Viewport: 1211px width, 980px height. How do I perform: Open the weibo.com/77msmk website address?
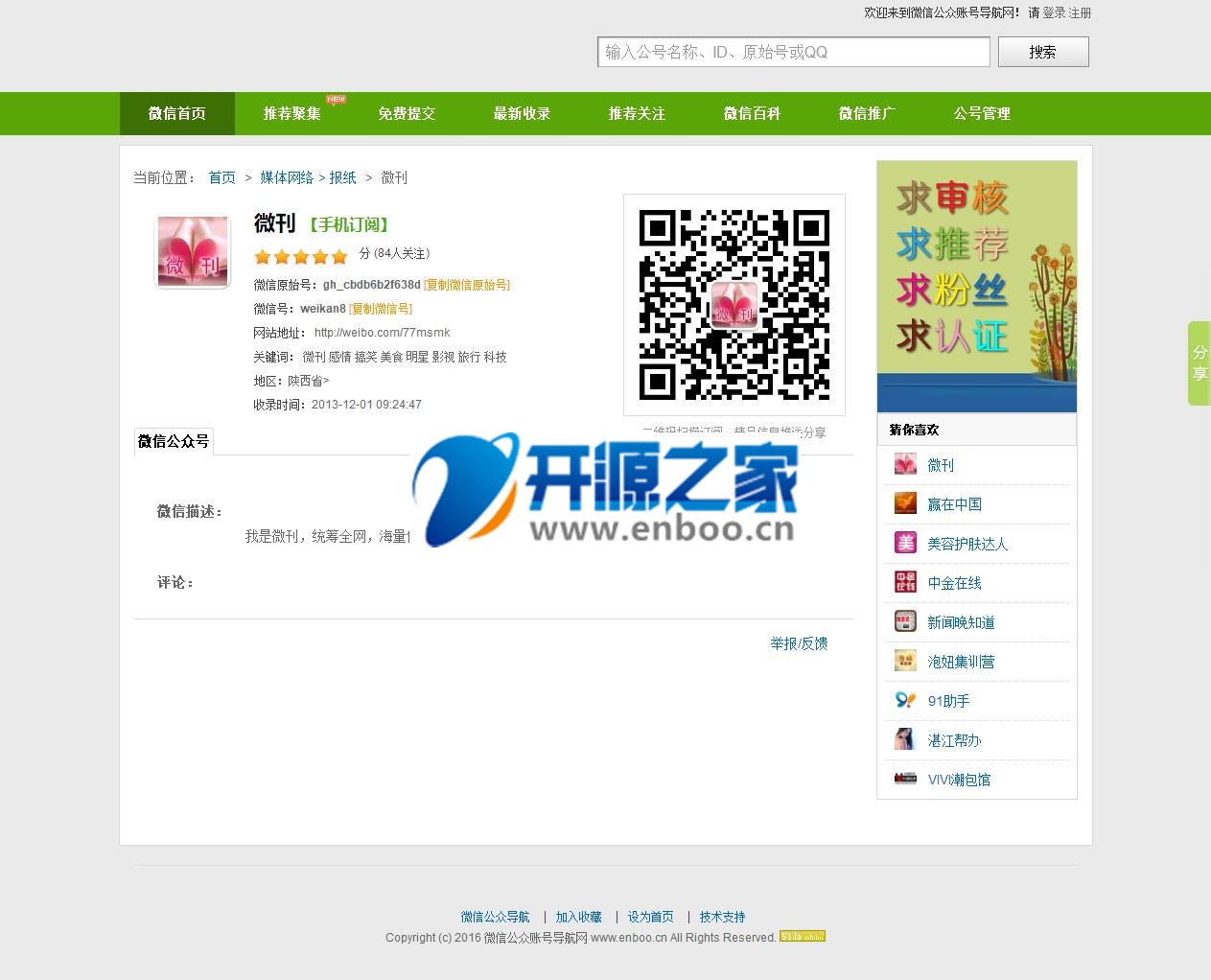coord(383,333)
